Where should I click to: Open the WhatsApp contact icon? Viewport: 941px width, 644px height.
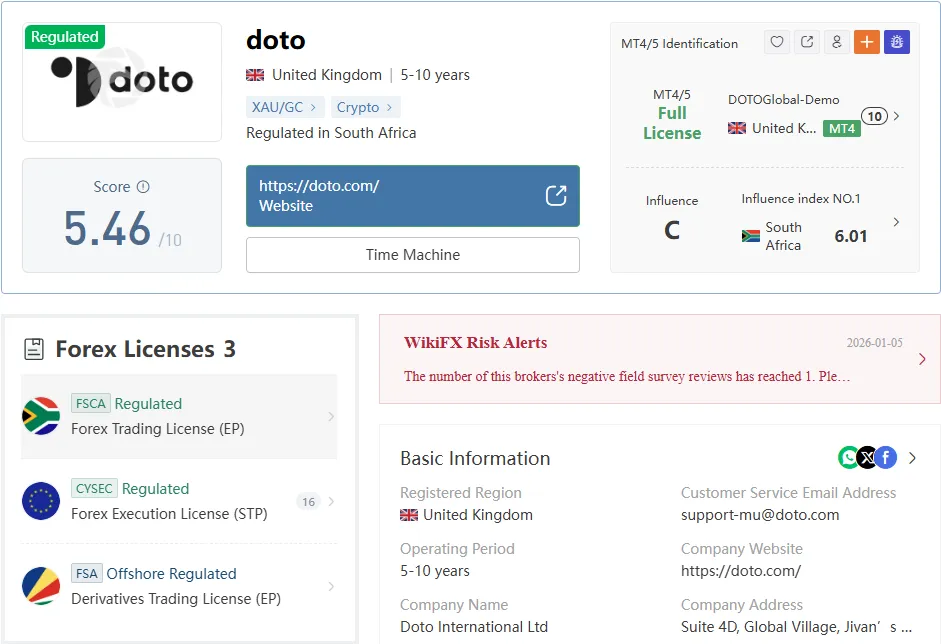(x=849, y=458)
